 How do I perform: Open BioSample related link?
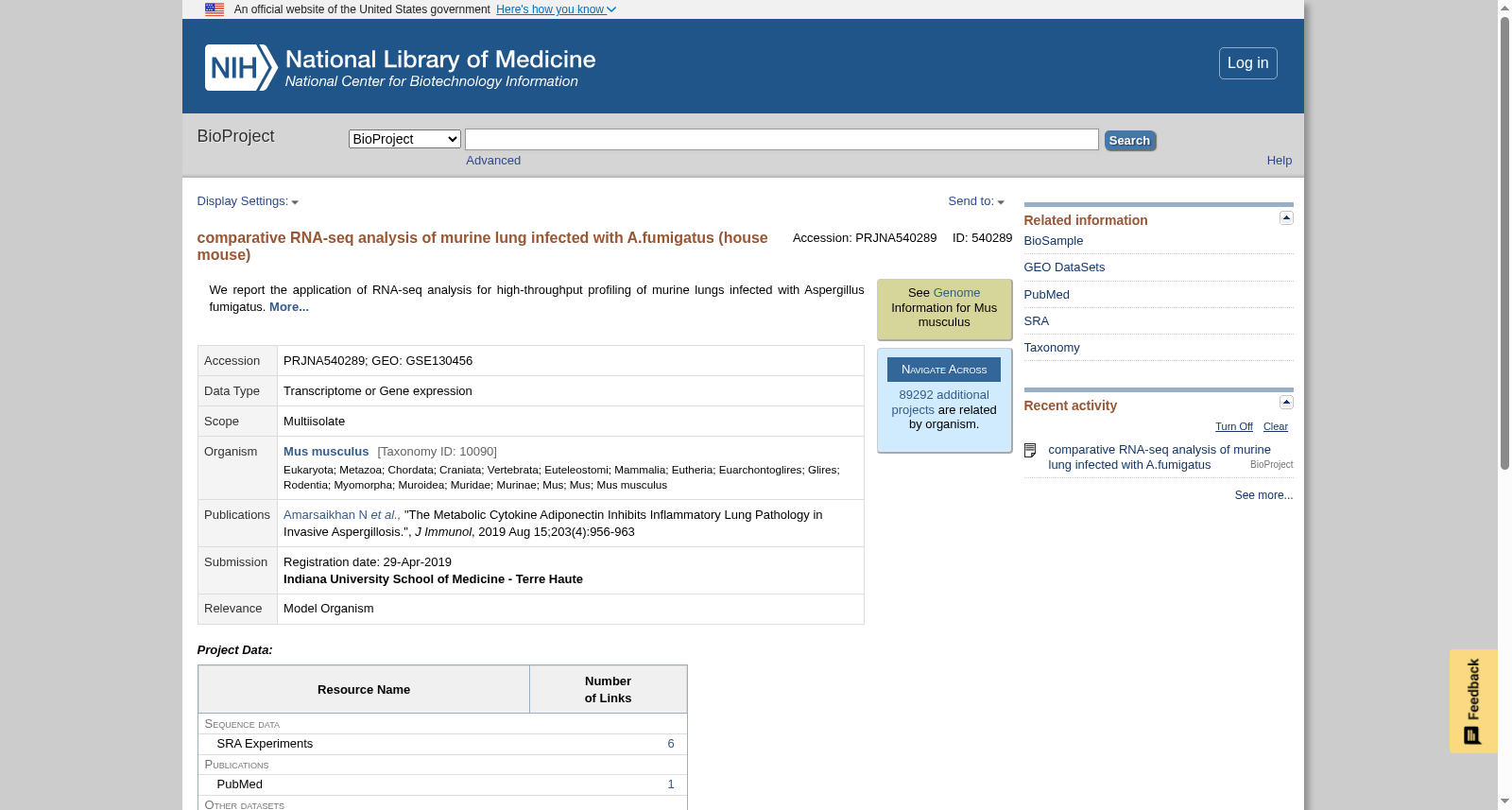(x=1053, y=241)
